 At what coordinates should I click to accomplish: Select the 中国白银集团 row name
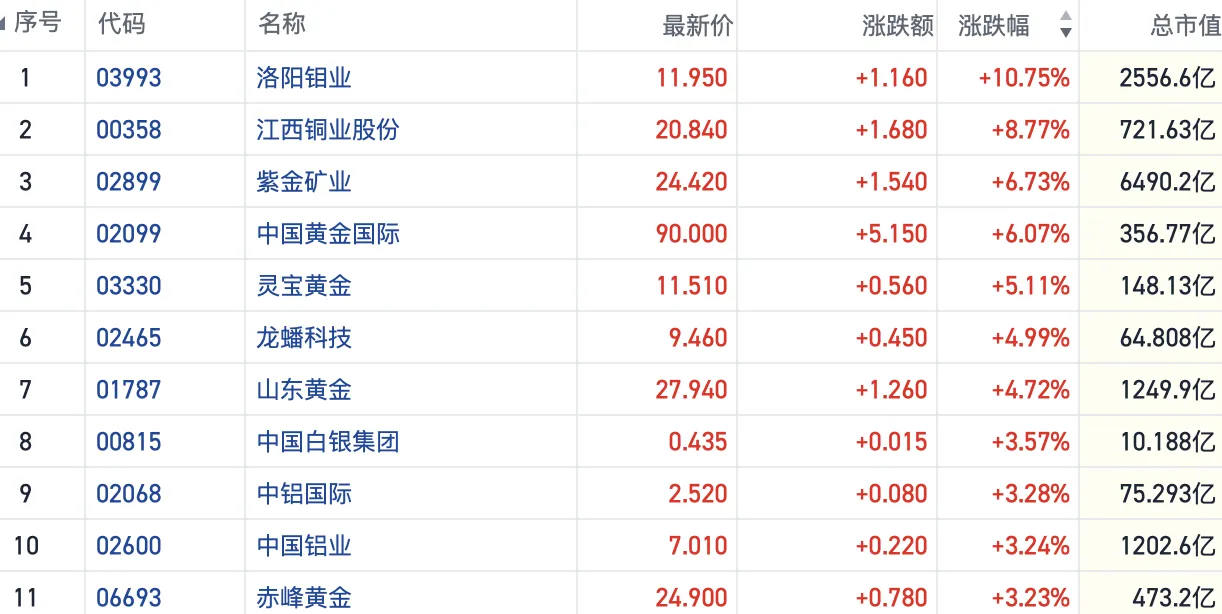point(328,442)
